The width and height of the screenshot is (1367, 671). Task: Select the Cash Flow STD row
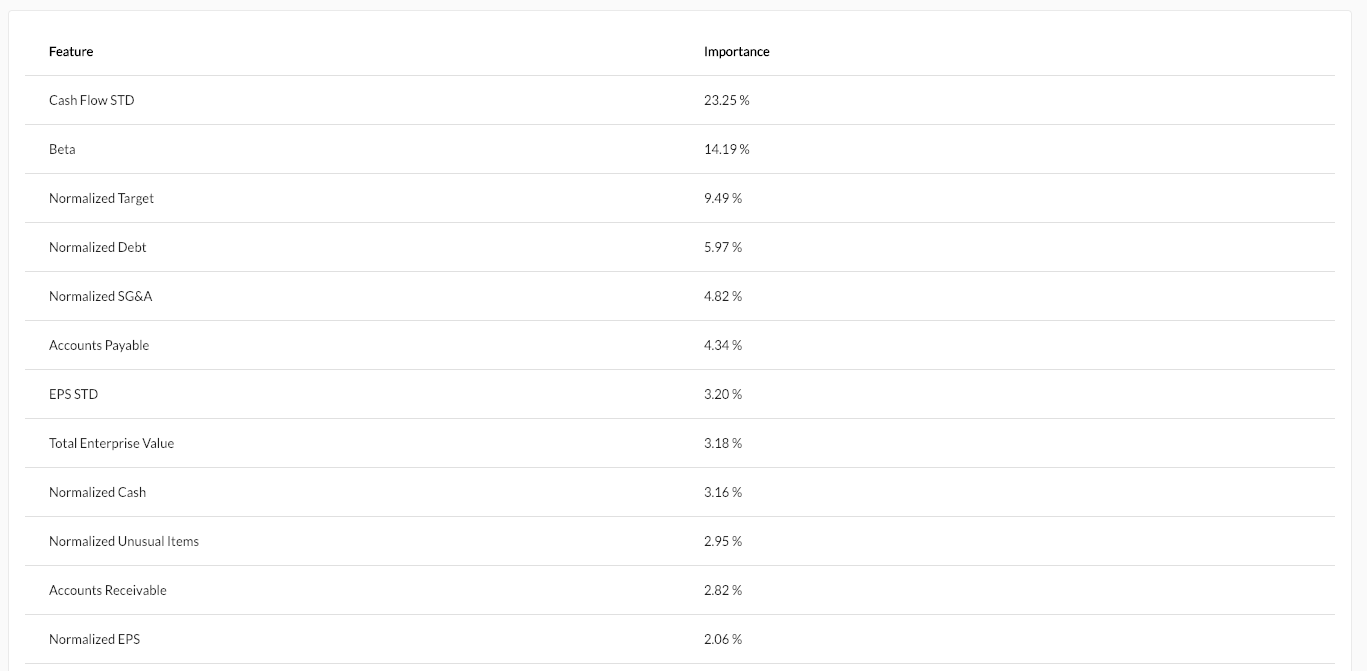click(x=680, y=100)
